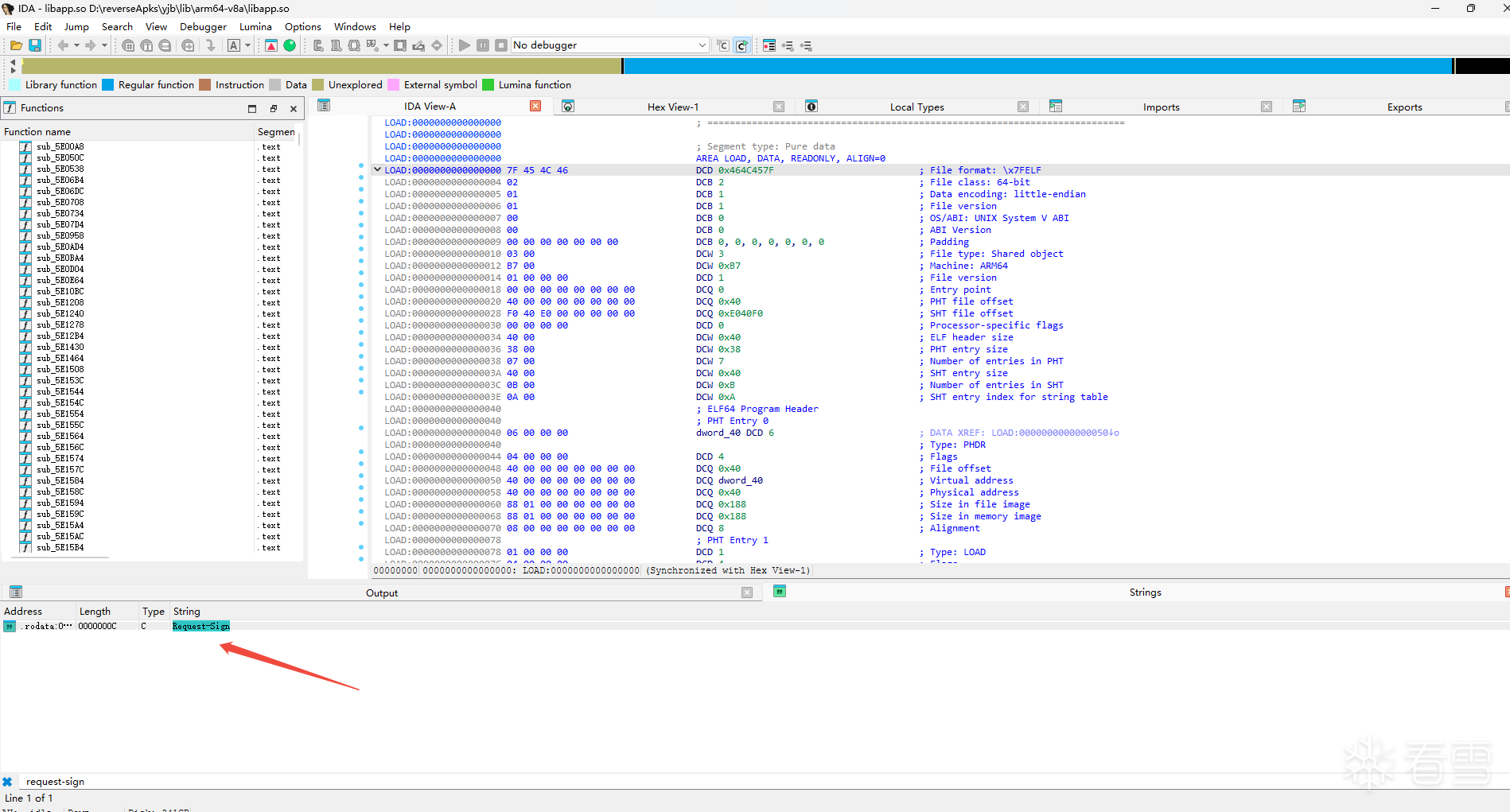Click the red-dot list toolbar icon
The image size is (1510, 812).
point(769,45)
